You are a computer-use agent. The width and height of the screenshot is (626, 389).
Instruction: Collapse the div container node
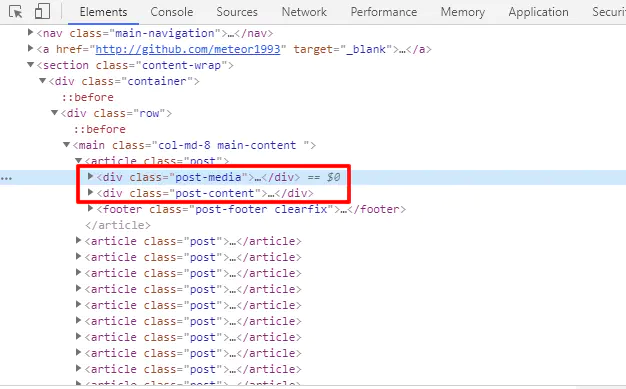pos(42,80)
